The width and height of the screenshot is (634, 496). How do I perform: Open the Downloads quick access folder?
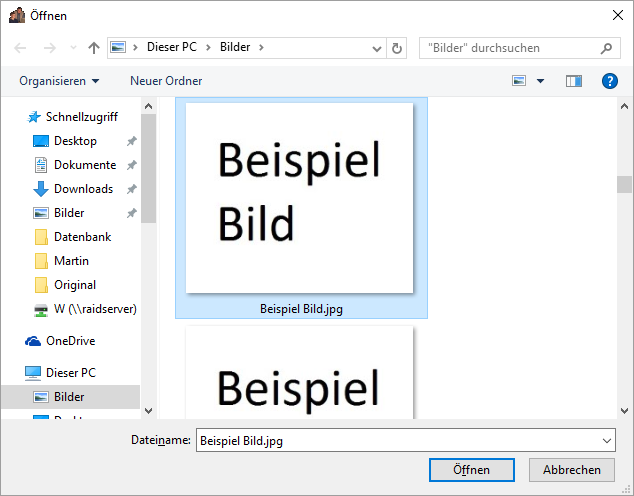tap(83, 189)
